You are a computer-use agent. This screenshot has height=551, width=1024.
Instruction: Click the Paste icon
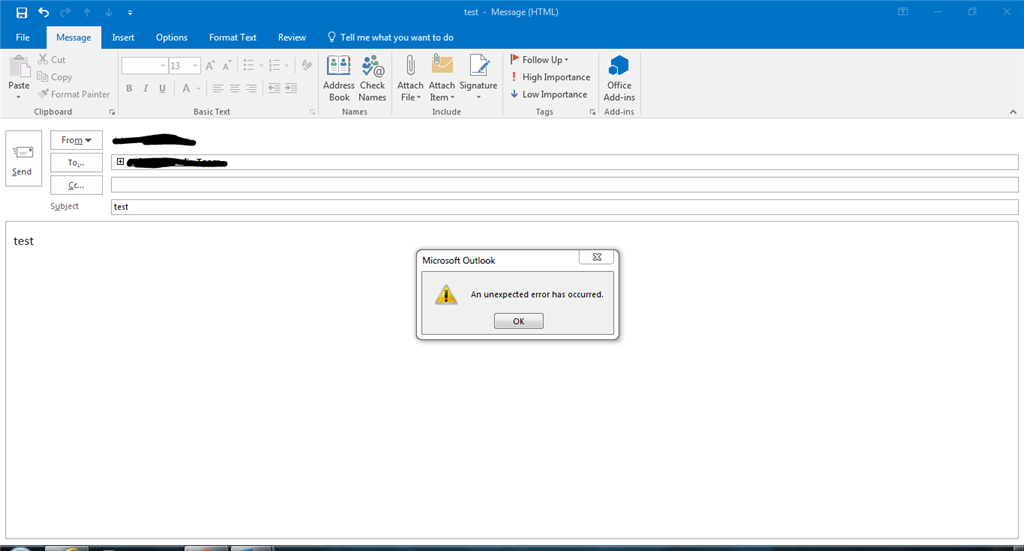point(19,67)
